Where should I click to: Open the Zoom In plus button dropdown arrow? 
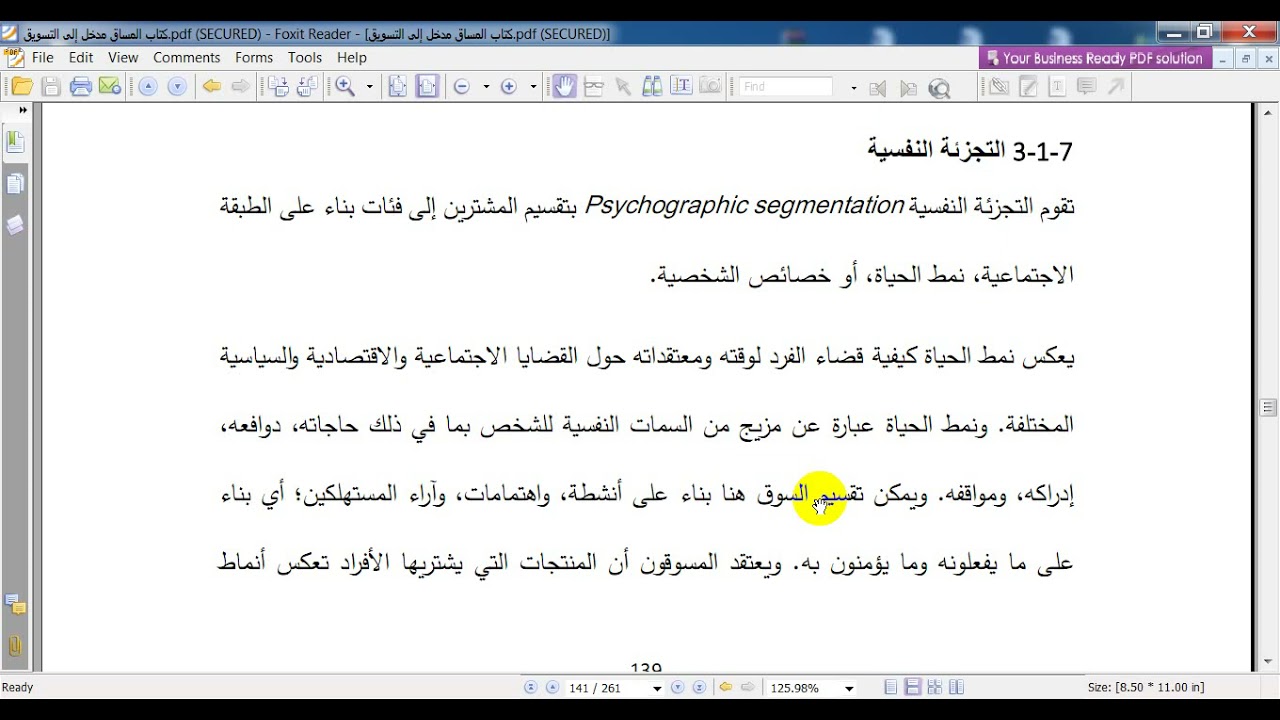click(533, 87)
